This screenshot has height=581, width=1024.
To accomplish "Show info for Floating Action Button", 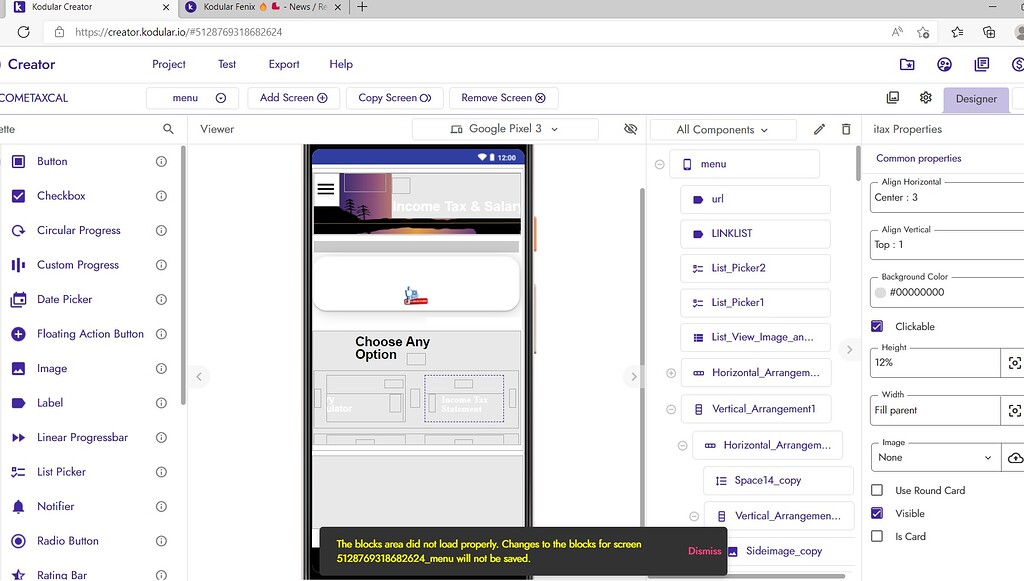I will coord(161,334).
